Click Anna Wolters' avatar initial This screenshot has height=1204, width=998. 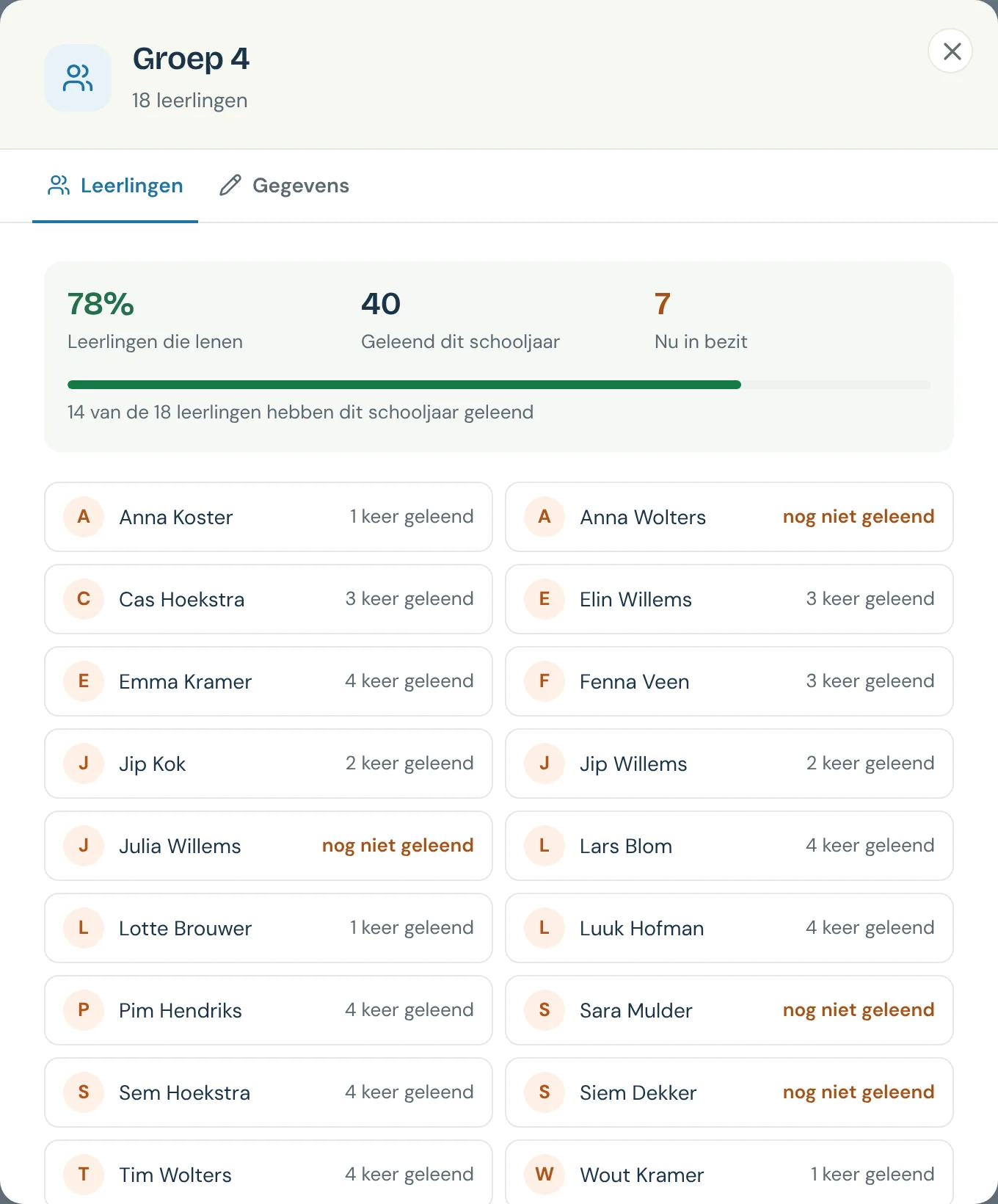point(544,517)
